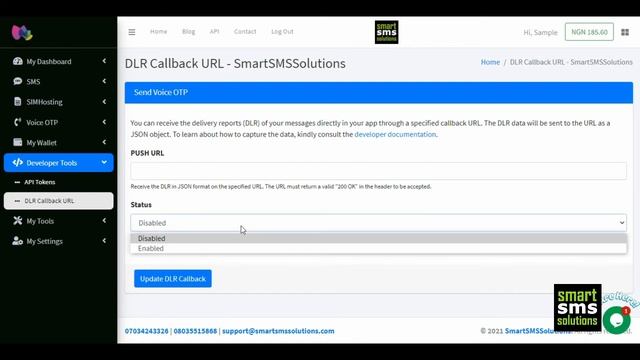This screenshot has width=640, height=360.
Task: Click the Smart SMS Solutions logo in header
Action: pos(387,32)
